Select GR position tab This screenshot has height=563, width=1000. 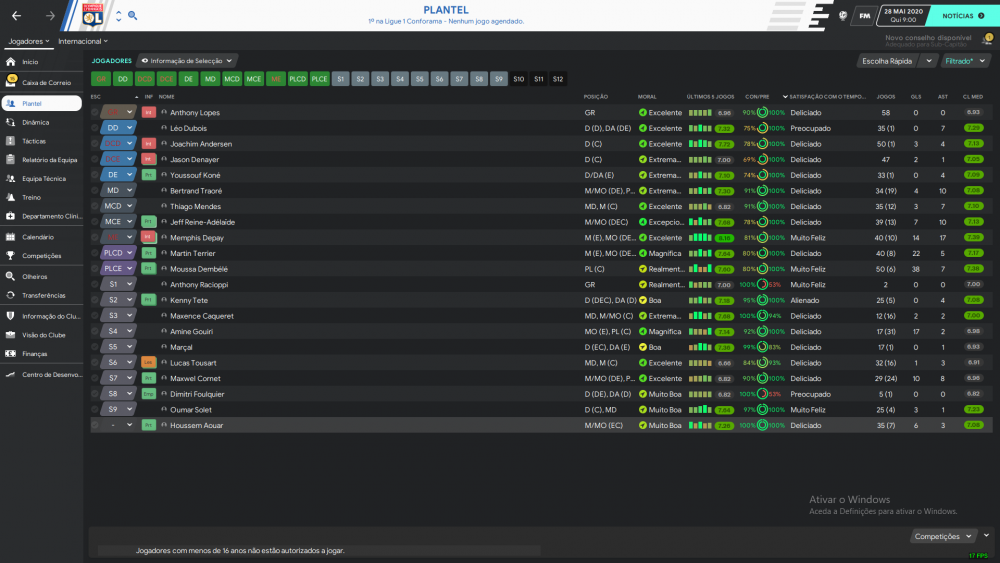click(101, 79)
